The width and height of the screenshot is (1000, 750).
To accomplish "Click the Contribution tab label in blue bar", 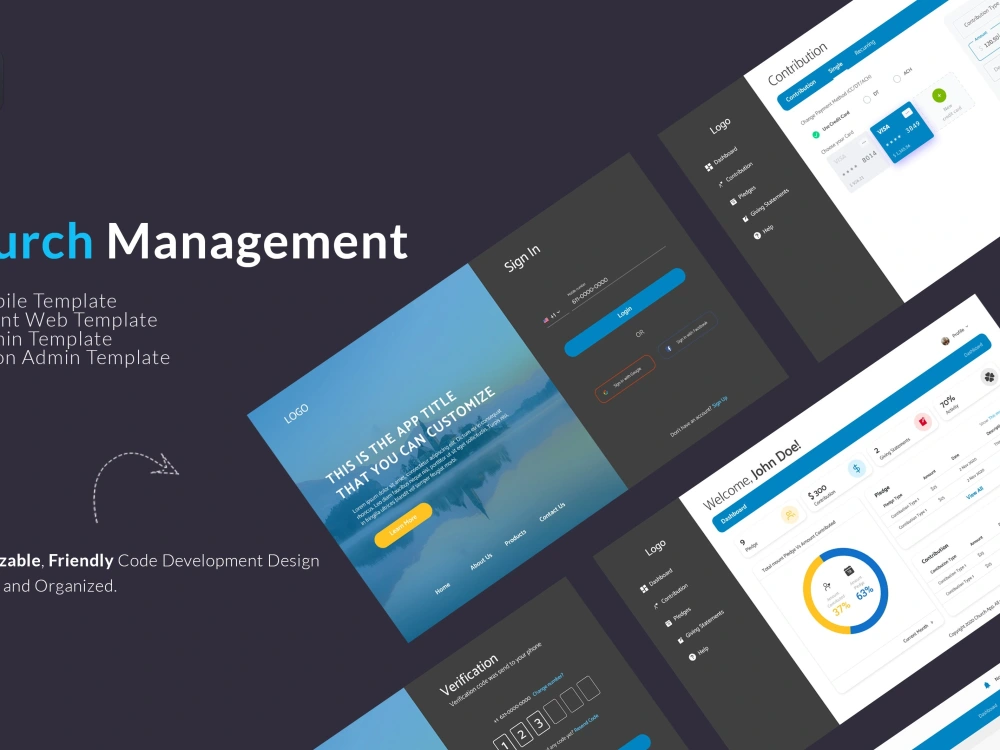I will coord(800,91).
